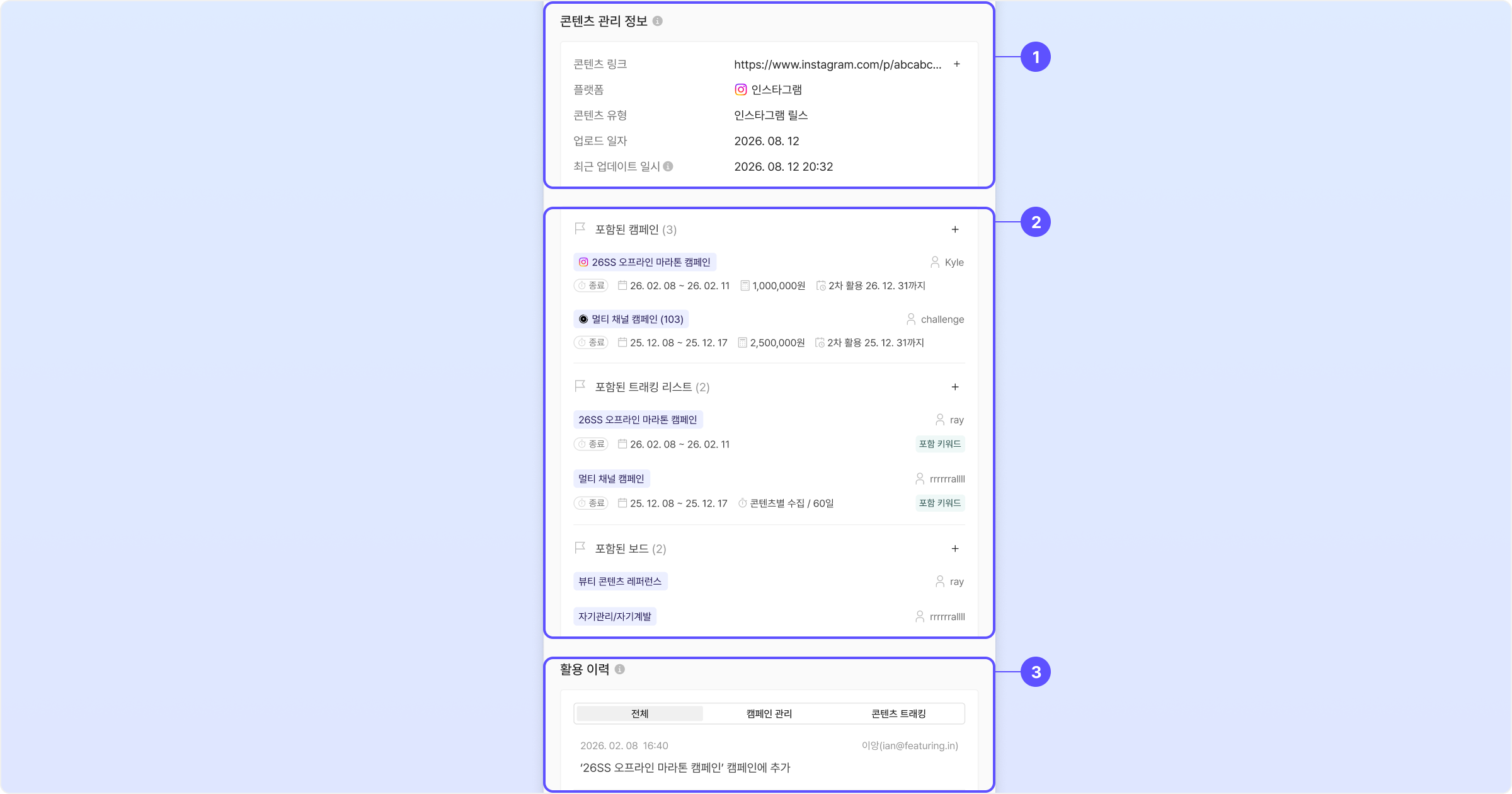Click 포함 키워드 badge for 26SS tracking list
Image resolution: width=1512 pixels, height=794 pixels.
tap(940, 444)
